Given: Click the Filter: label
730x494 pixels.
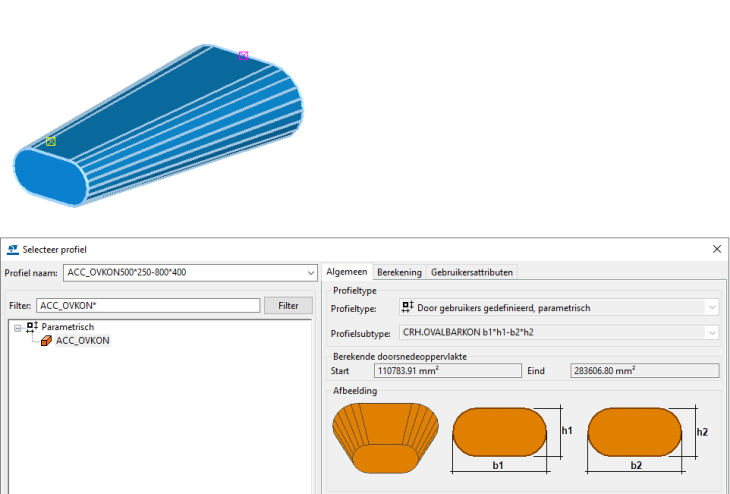Looking at the screenshot, I should pos(20,306).
